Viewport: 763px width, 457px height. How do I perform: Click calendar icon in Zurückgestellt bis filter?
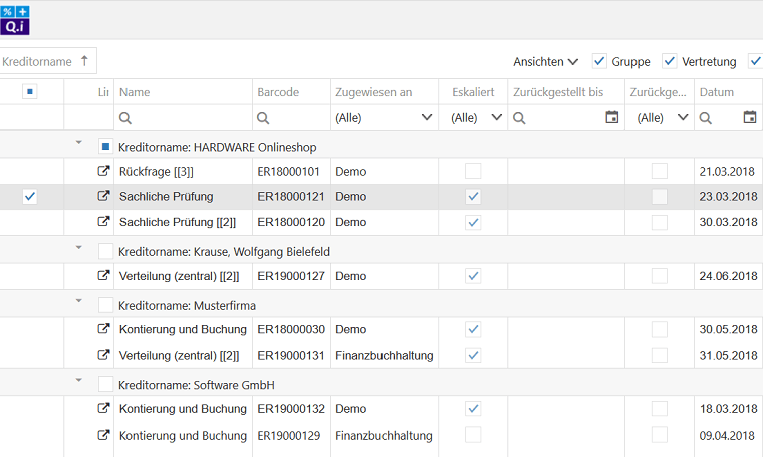pyautogui.click(x=611, y=118)
